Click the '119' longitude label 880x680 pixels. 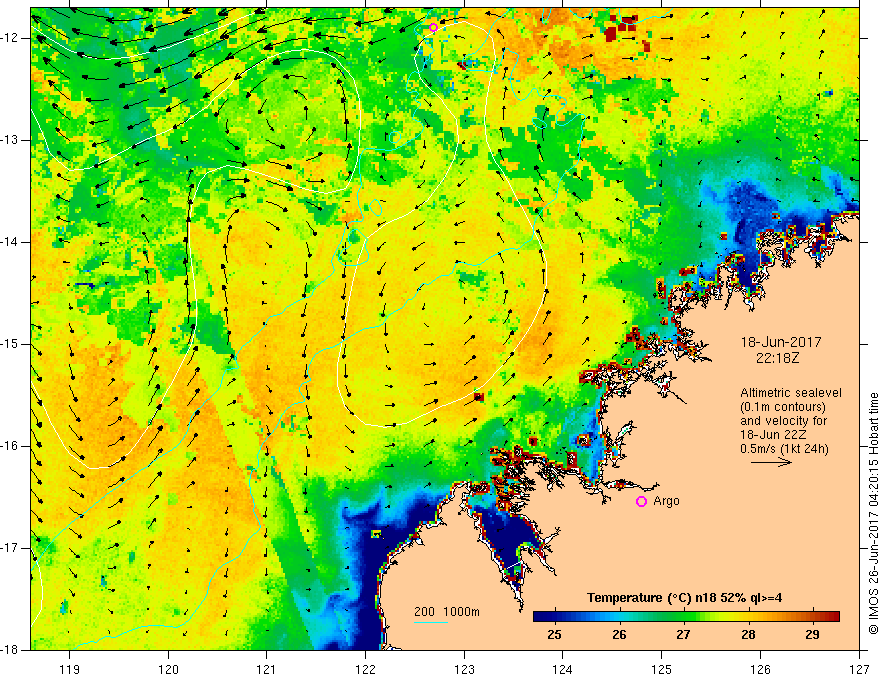point(70,669)
